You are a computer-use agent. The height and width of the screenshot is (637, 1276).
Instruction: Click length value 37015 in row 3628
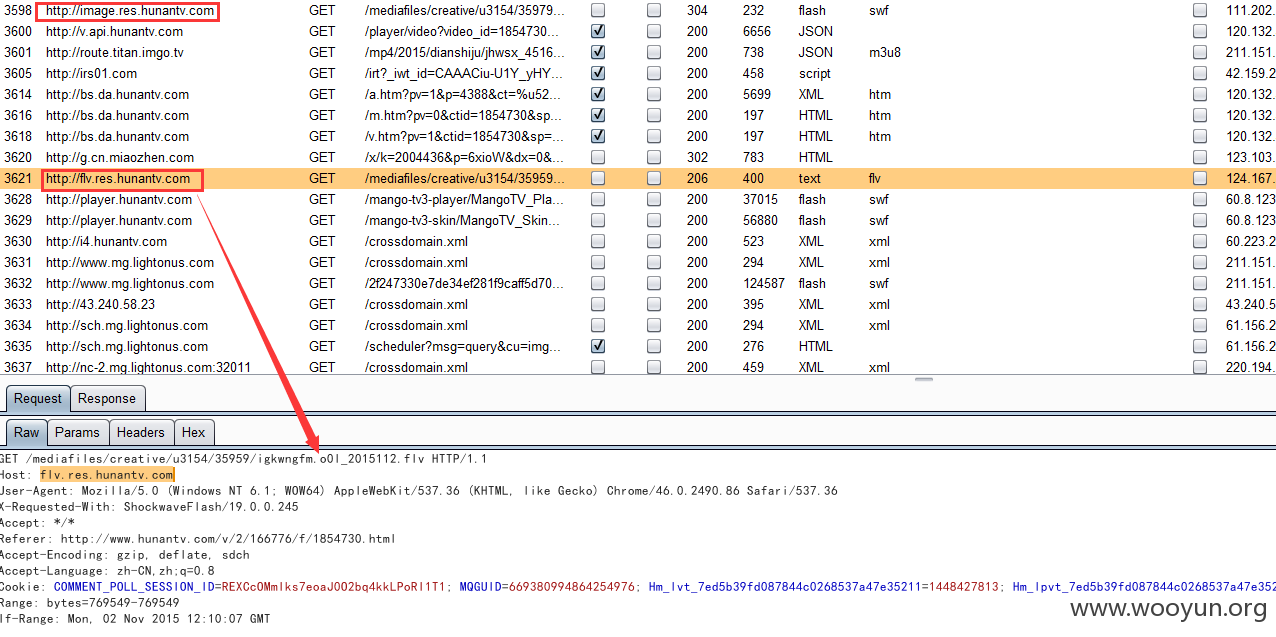click(760, 200)
